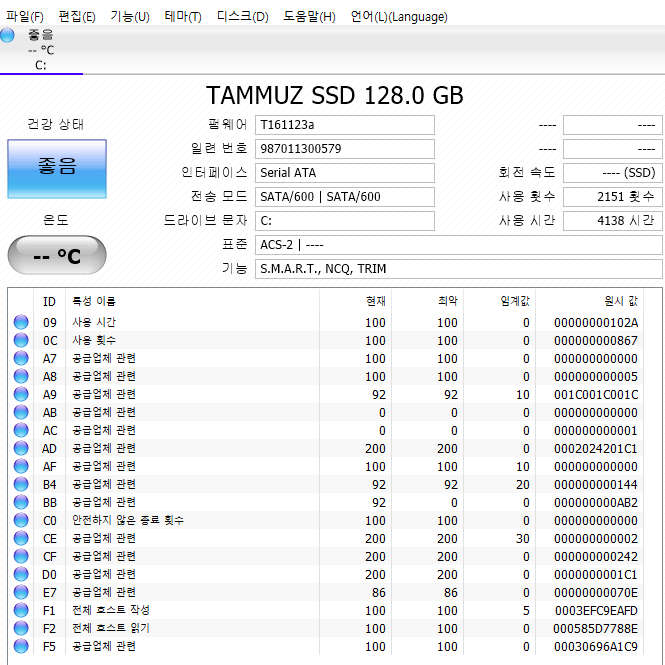The width and height of the screenshot is (665, 665).
Task: Click the drive letter field C:
Action: click(x=345, y=221)
